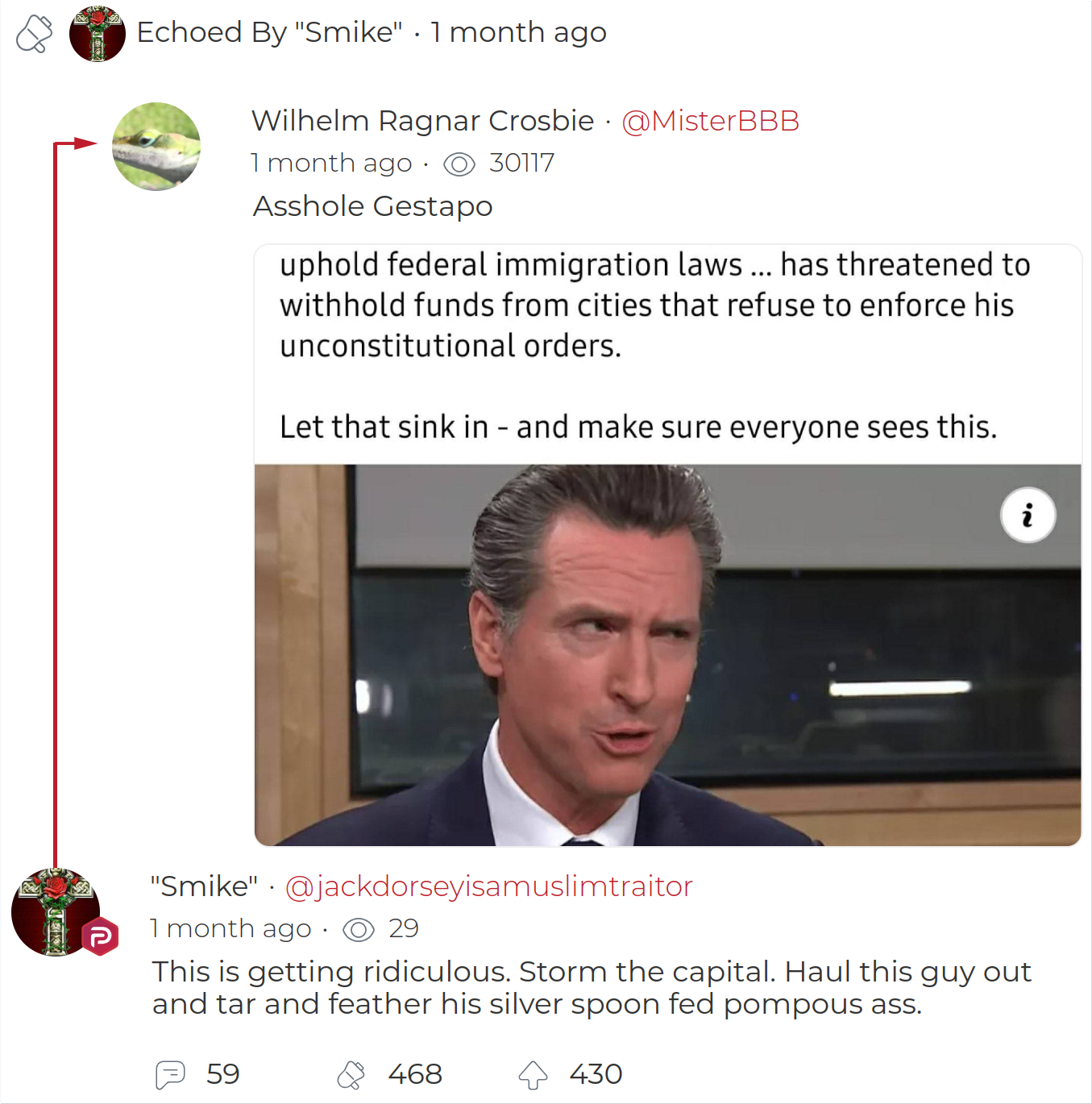Open the @jackdorseyisamuslimtraitor profile handle

point(488,886)
